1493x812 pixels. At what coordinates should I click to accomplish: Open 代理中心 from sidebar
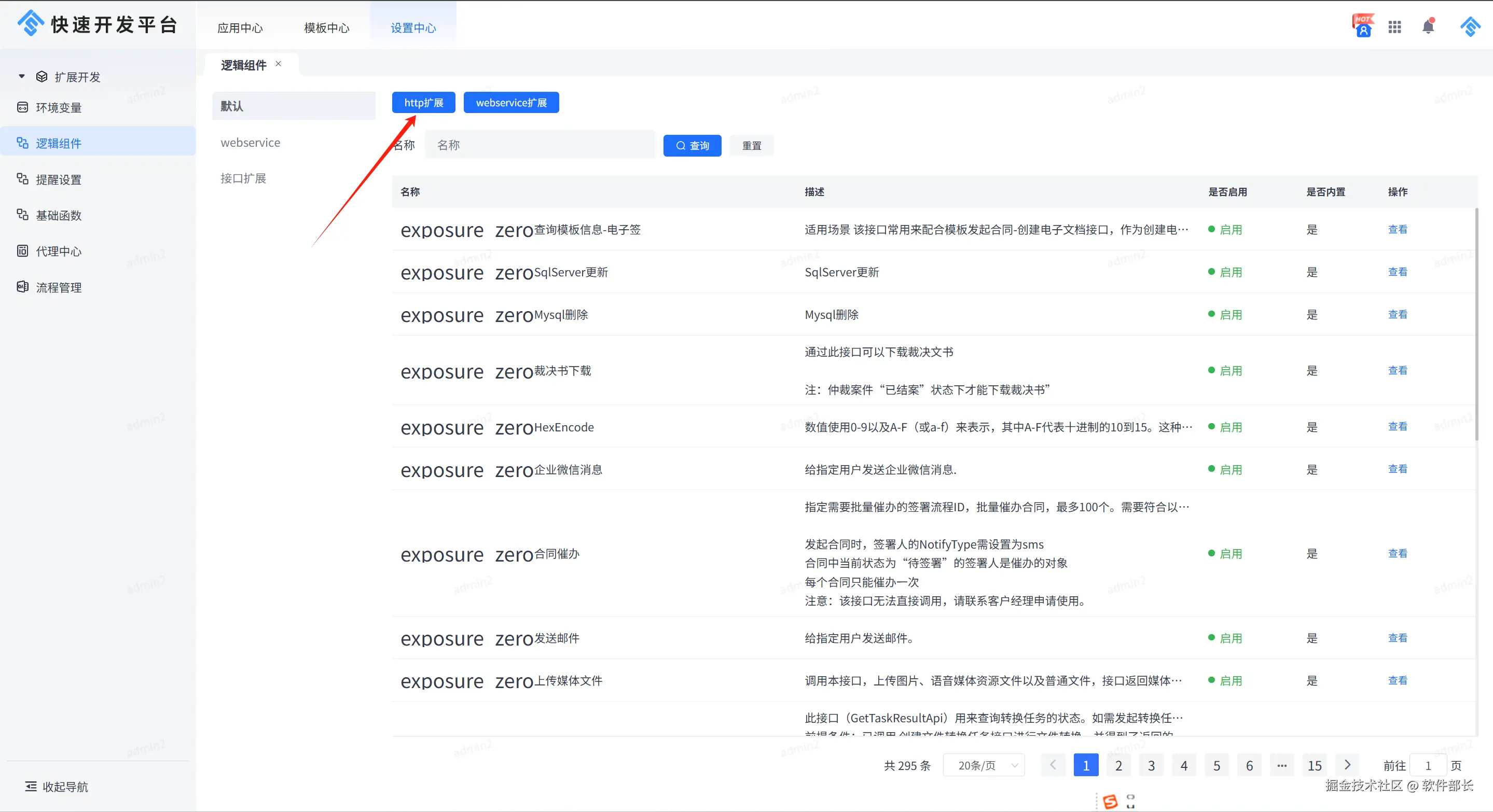click(58, 251)
